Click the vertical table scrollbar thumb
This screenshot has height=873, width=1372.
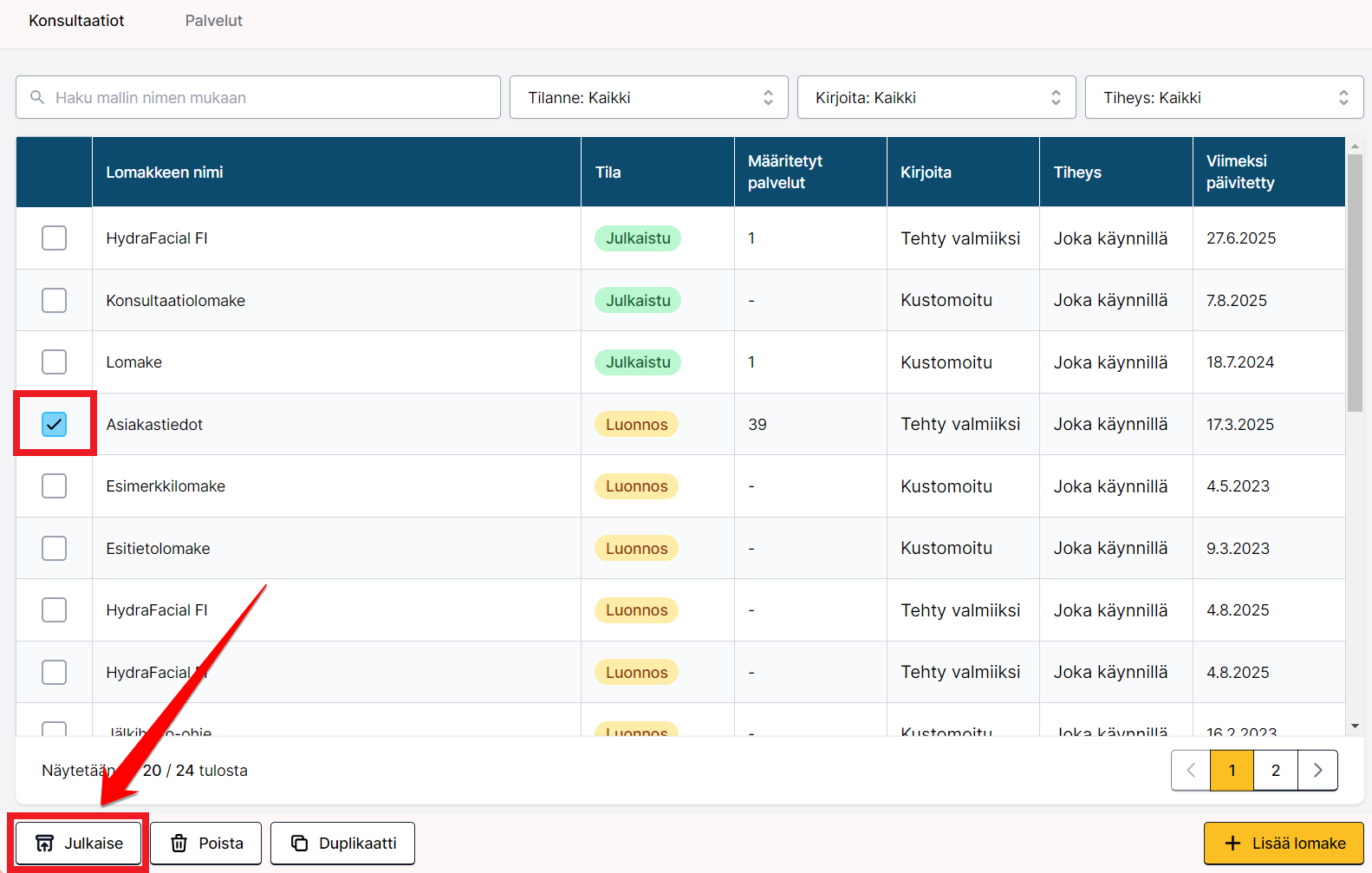click(1355, 283)
